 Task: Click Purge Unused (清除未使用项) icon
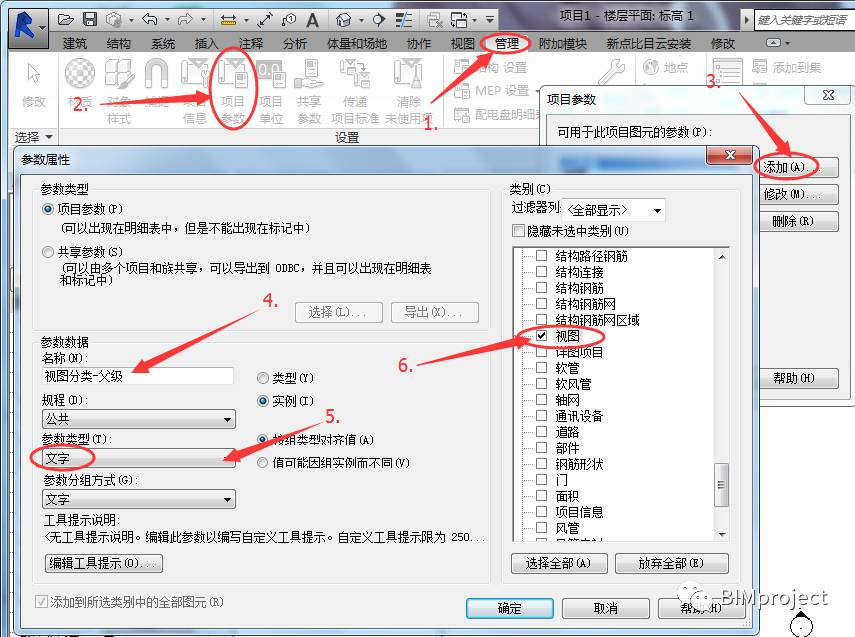pyautogui.click(x=408, y=73)
